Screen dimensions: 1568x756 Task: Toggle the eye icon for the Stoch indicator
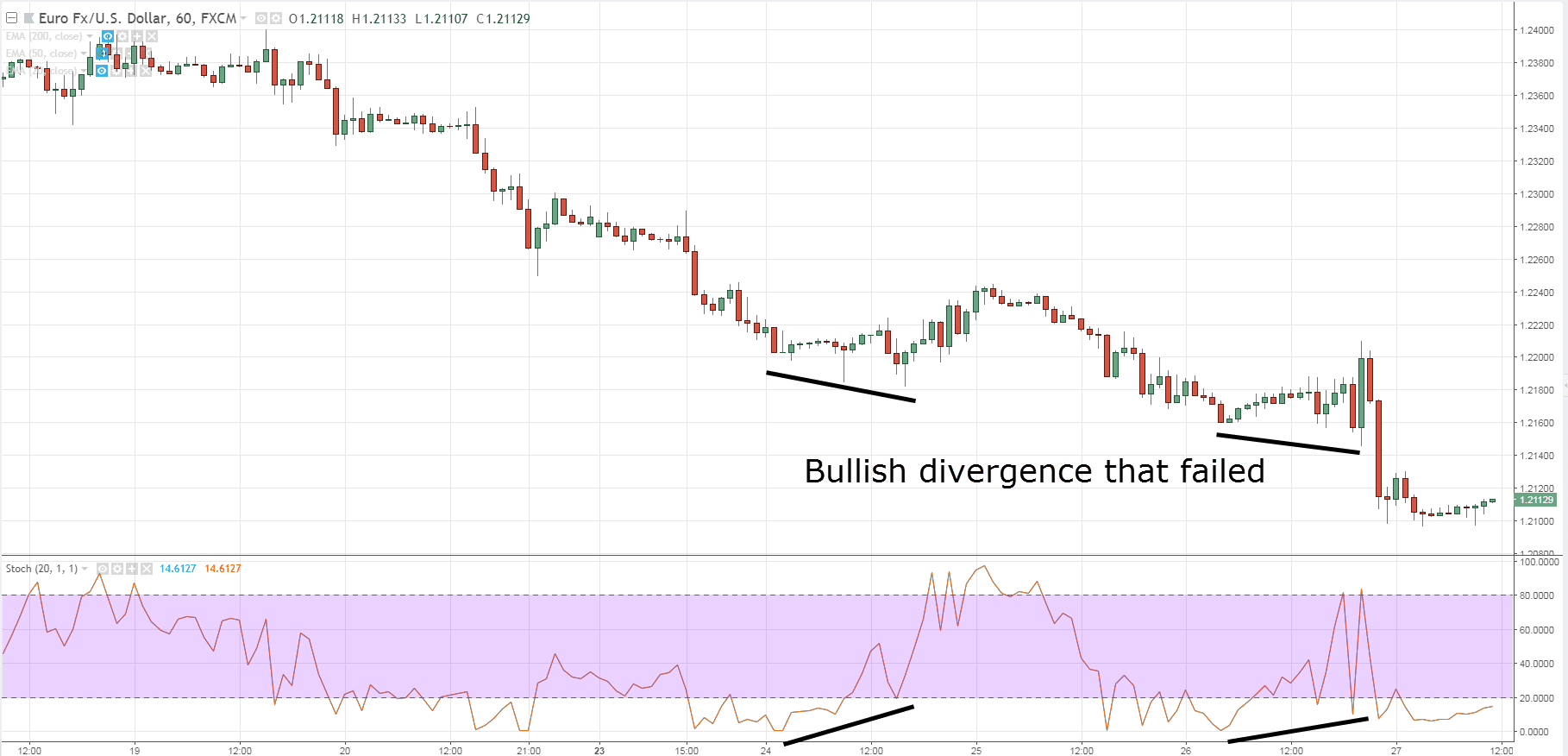(x=103, y=569)
